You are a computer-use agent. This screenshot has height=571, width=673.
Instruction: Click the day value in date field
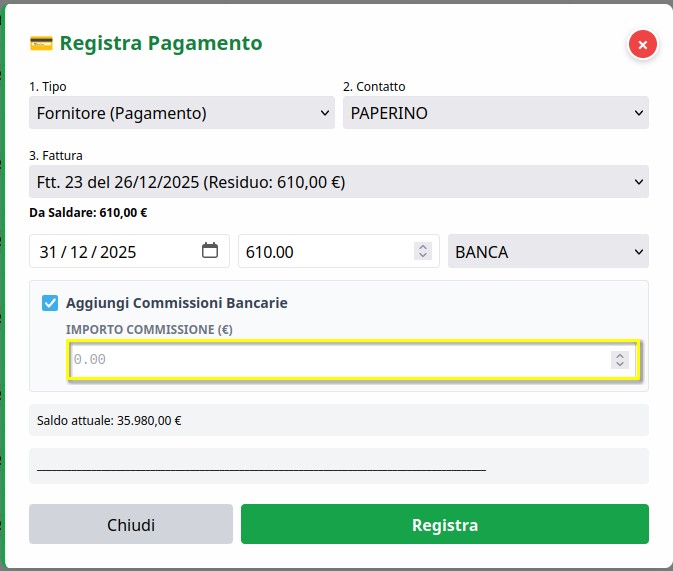click(x=48, y=252)
